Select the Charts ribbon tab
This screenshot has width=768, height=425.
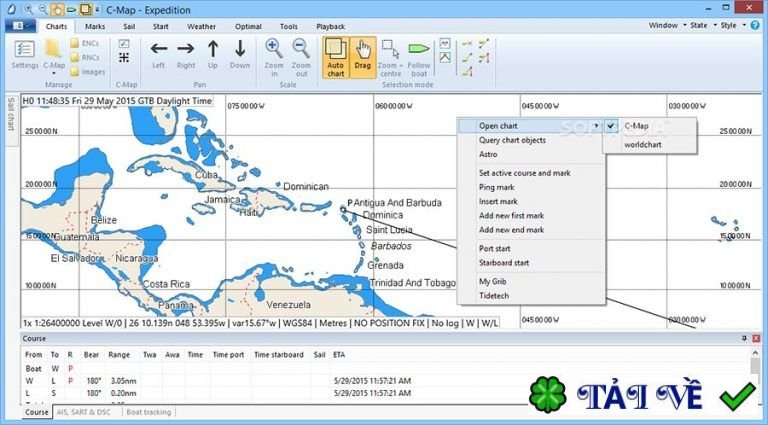coord(56,26)
